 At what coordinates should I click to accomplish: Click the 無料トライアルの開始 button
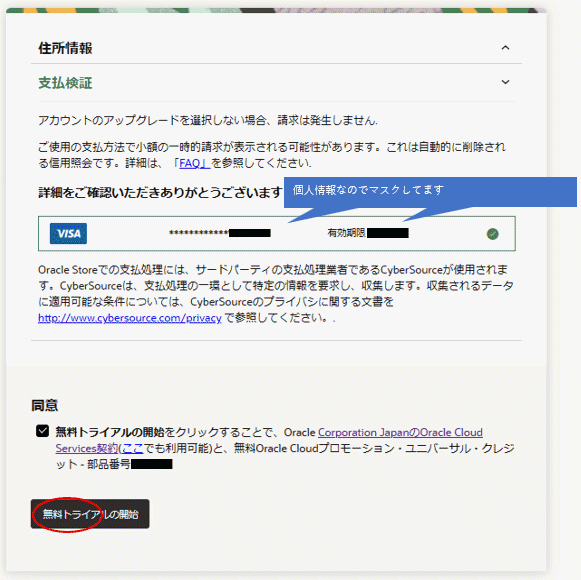coord(90,514)
